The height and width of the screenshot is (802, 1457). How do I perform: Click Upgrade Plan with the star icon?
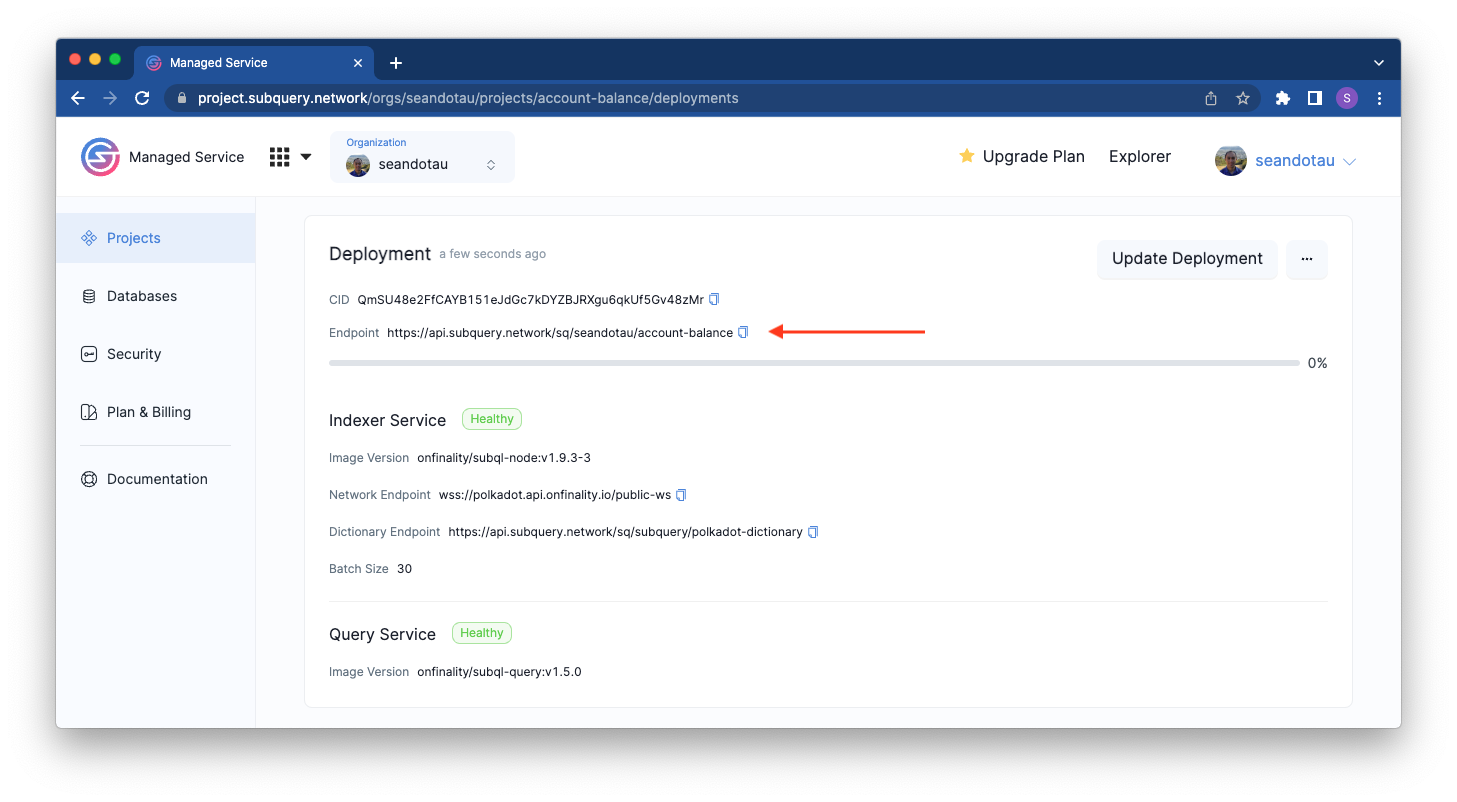(x=1021, y=156)
